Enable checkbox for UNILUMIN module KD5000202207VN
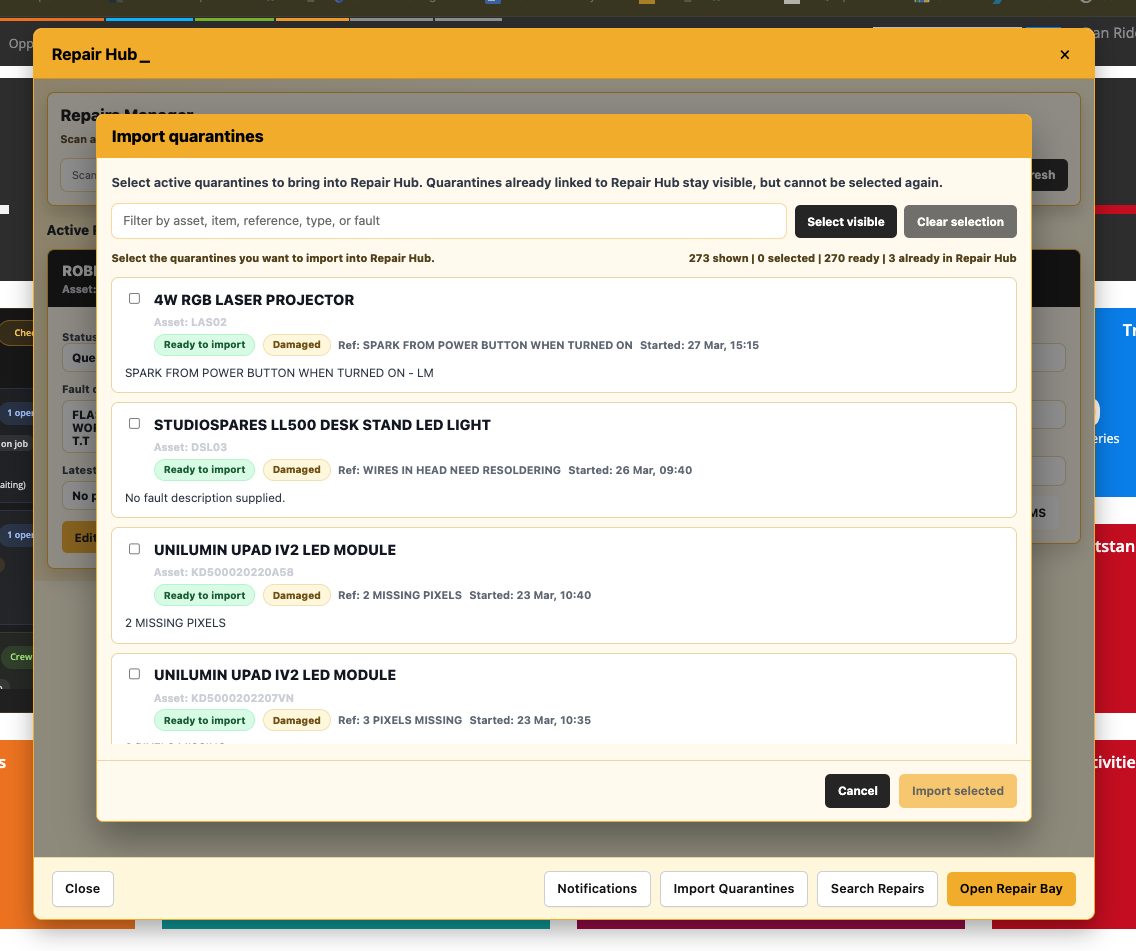1136x951 pixels. click(x=134, y=673)
